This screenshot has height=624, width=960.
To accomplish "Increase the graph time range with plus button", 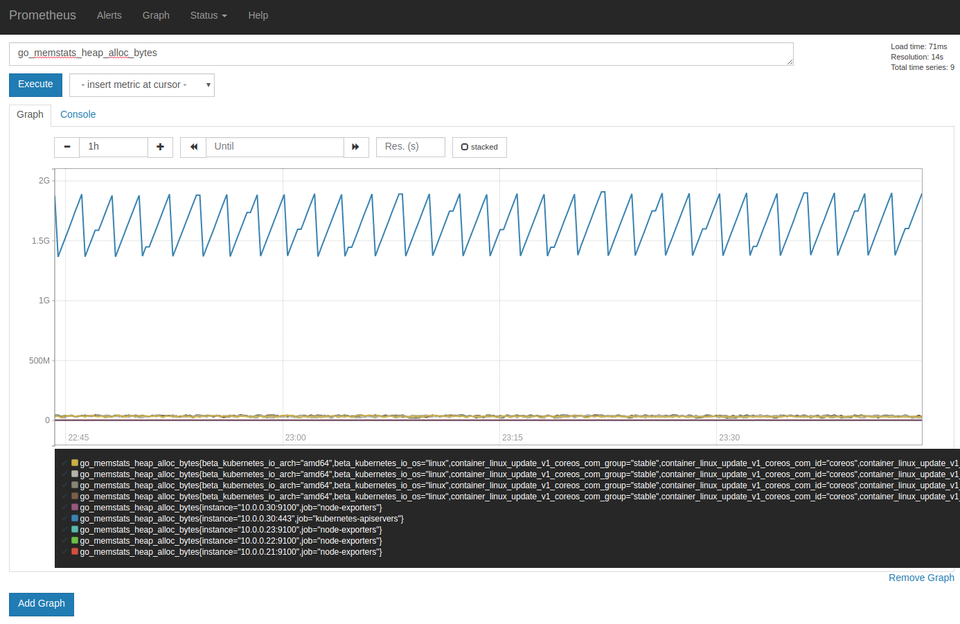I will click(160, 147).
